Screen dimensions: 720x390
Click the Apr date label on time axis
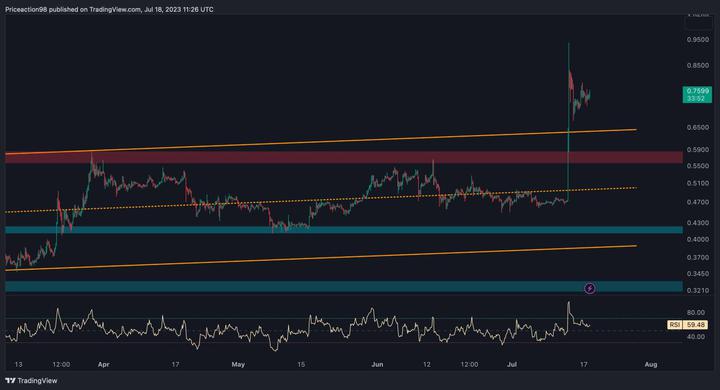103,364
